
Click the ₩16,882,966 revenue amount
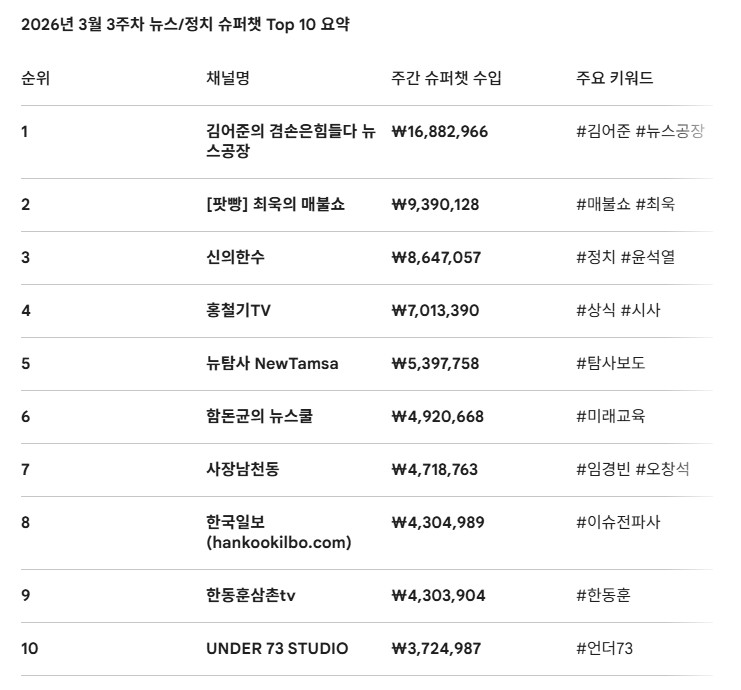[439, 131]
